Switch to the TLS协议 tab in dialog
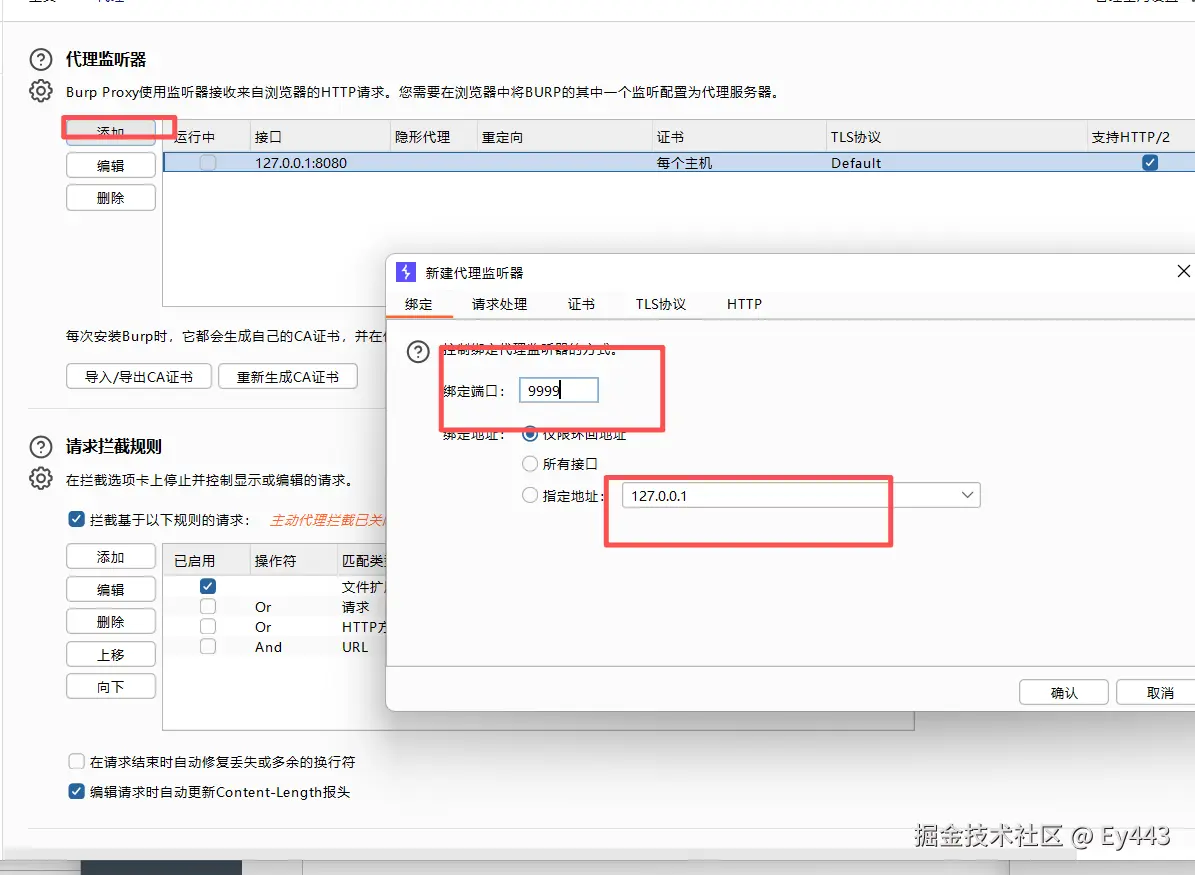 click(x=661, y=304)
